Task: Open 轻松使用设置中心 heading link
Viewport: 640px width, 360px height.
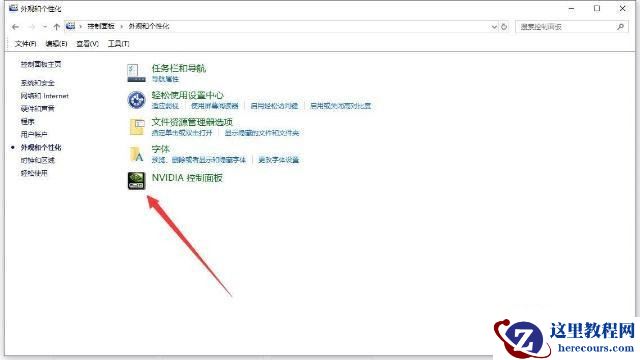Action: point(188,95)
